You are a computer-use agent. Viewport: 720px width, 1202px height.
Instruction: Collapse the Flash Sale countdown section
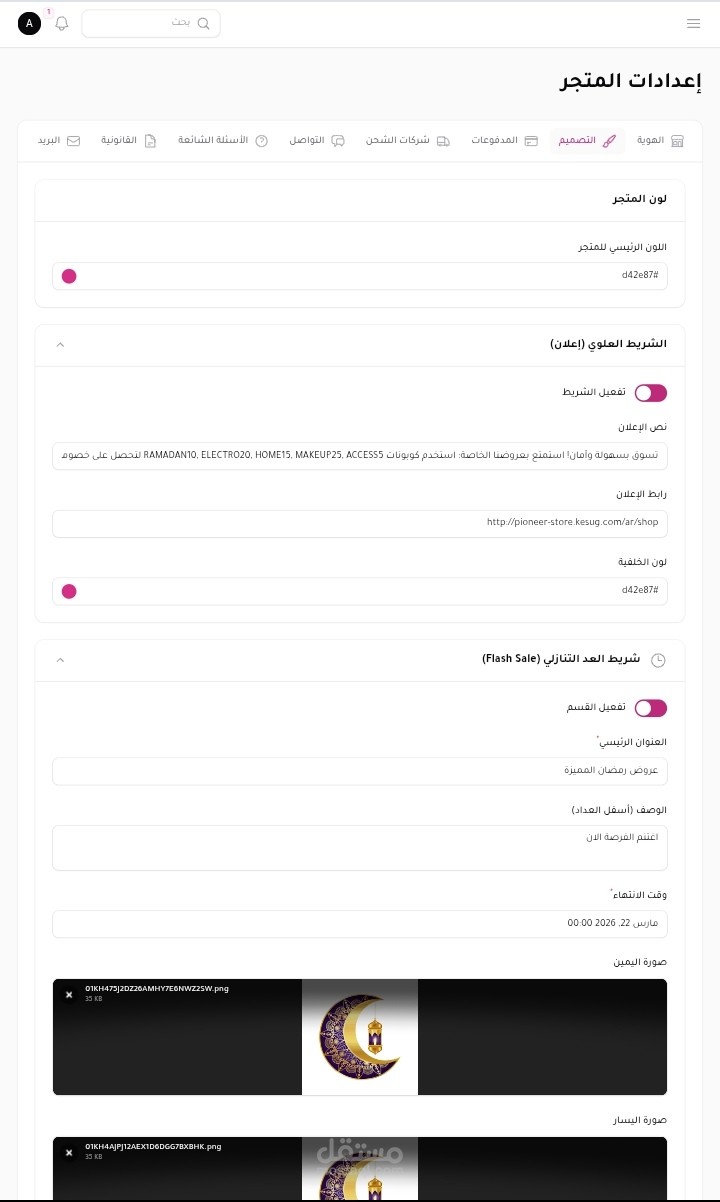[x=60, y=660]
